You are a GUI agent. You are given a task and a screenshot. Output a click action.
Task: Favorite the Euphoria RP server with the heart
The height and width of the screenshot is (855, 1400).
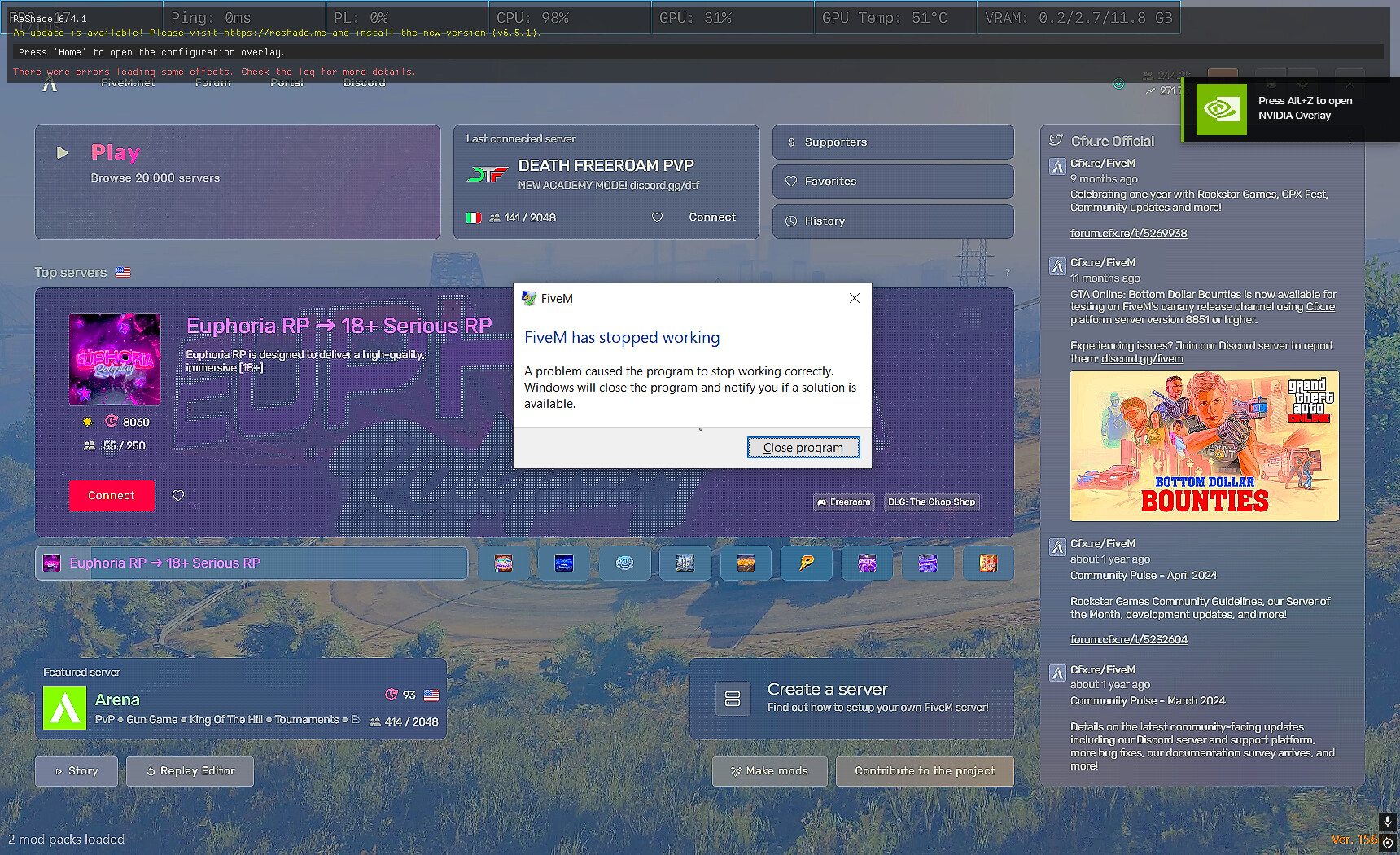pyautogui.click(x=178, y=495)
